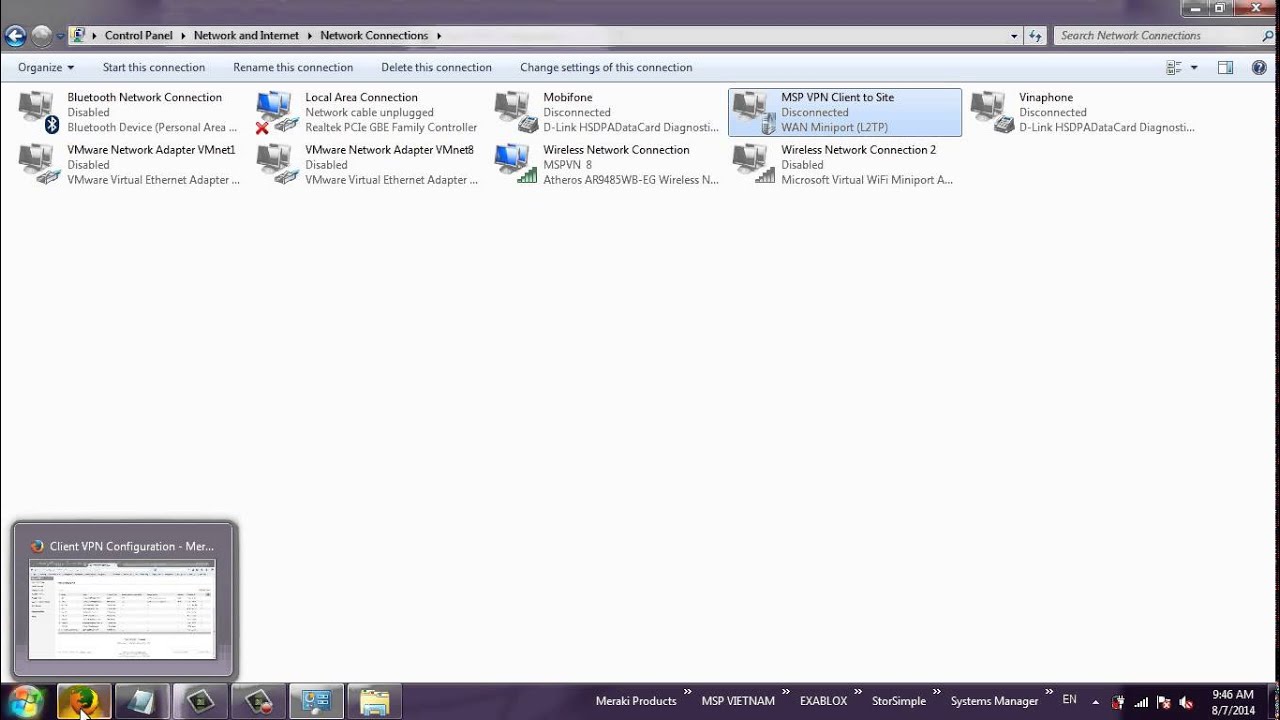This screenshot has height=720, width=1280.
Task: Select the VMware Network Adapter VMnet8 icon
Action: [278, 164]
